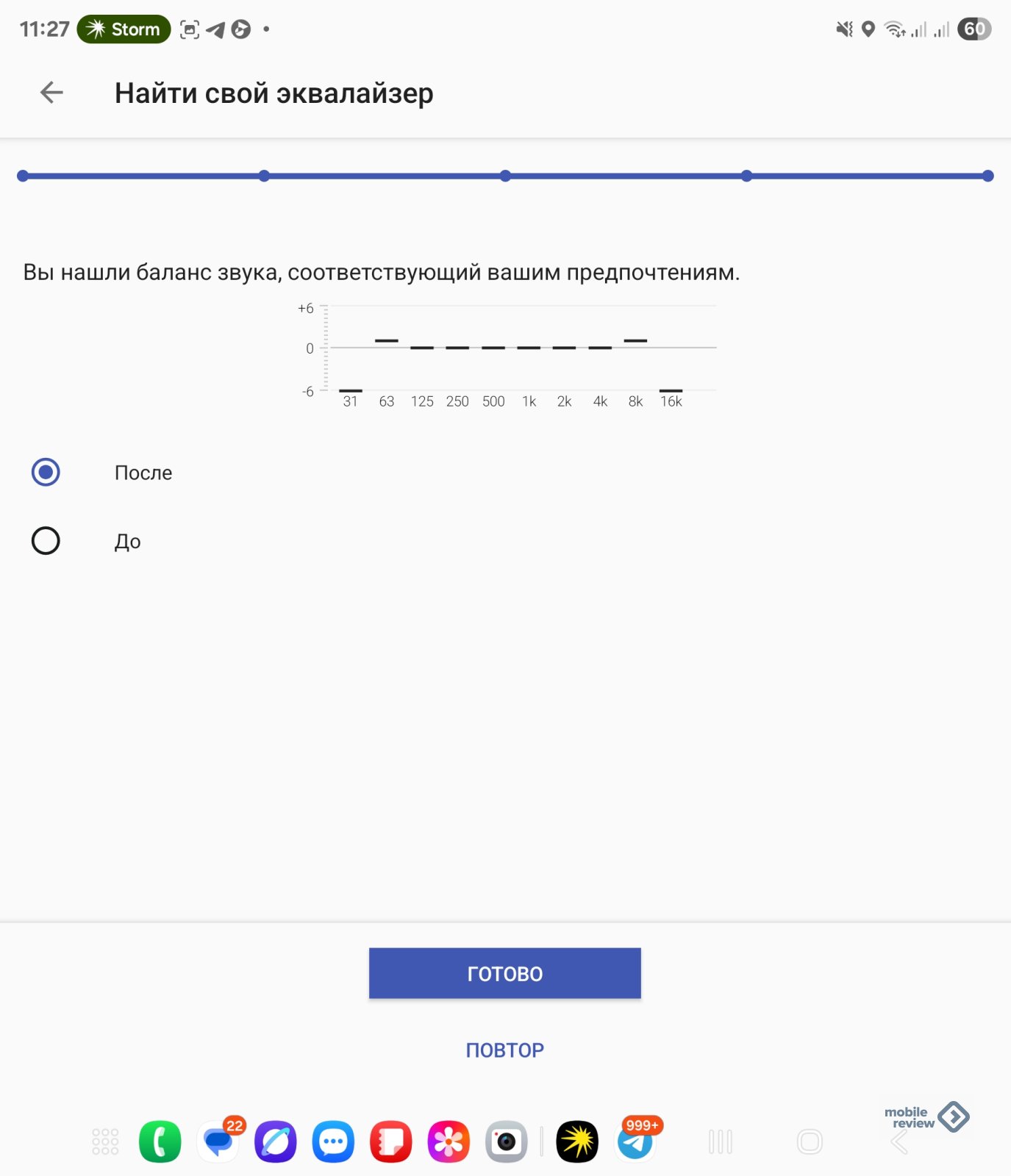Tap the recent apps navigation button

point(721,1141)
